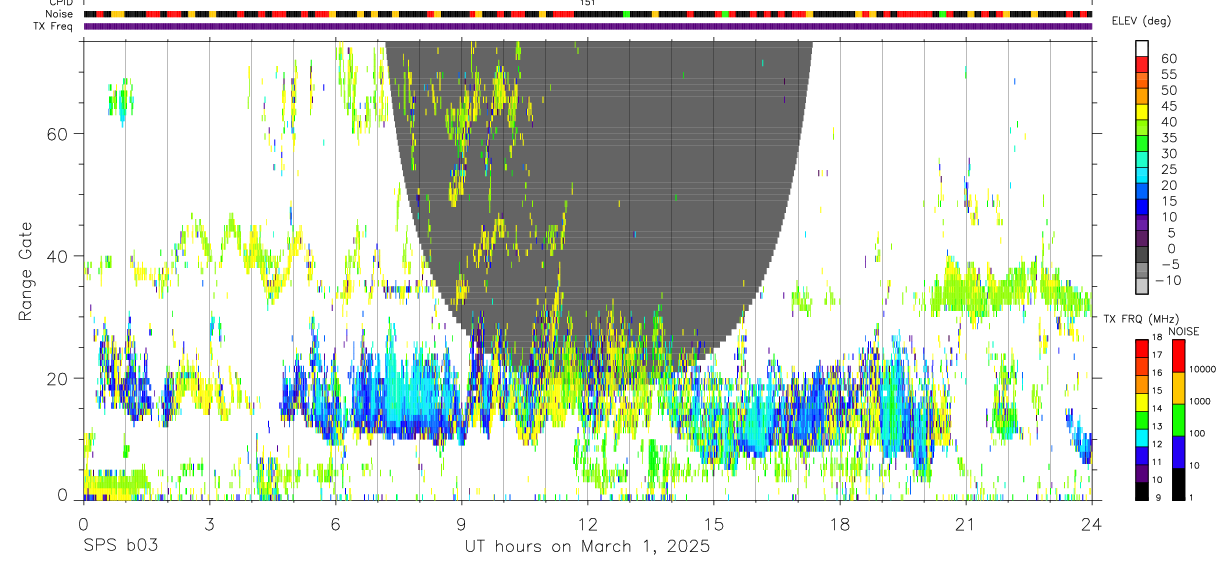This screenshot has width=1228, height=567.
Task: Click the blue 10–15 ELEV color segment
Action: pyautogui.click(x=1142, y=208)
